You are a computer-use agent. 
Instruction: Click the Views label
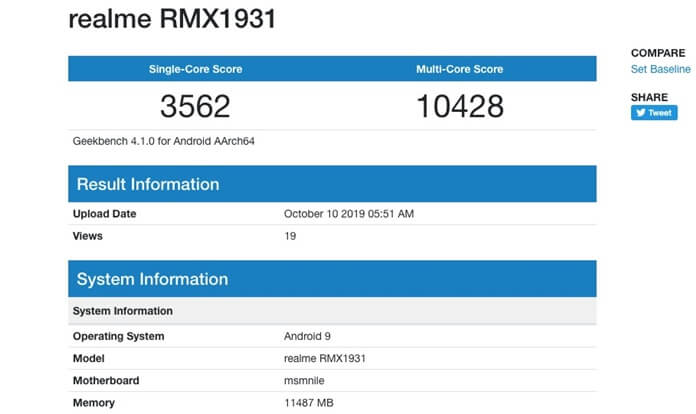tap(87, 236)
